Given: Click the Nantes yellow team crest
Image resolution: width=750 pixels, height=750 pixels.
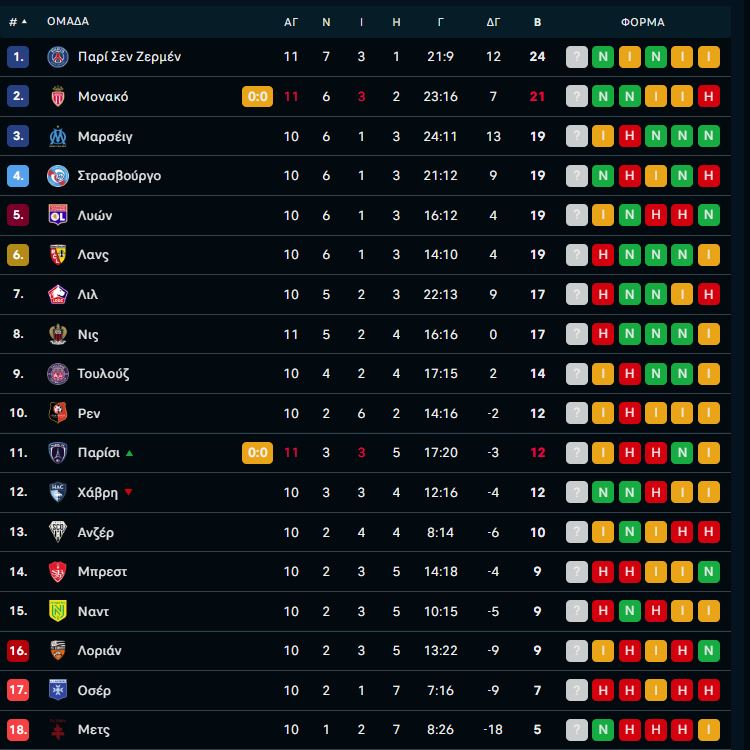Looking at the screenshot, I should (57, 611).
